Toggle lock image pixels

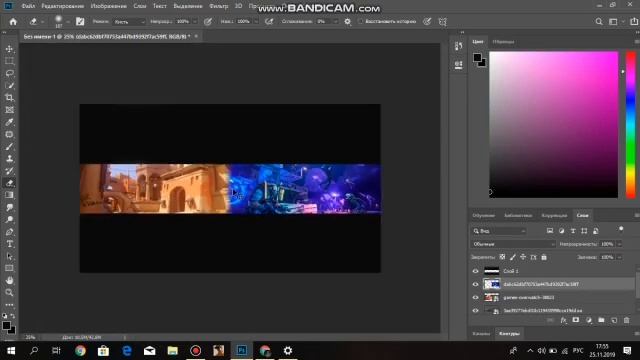[x=513, y=257]
